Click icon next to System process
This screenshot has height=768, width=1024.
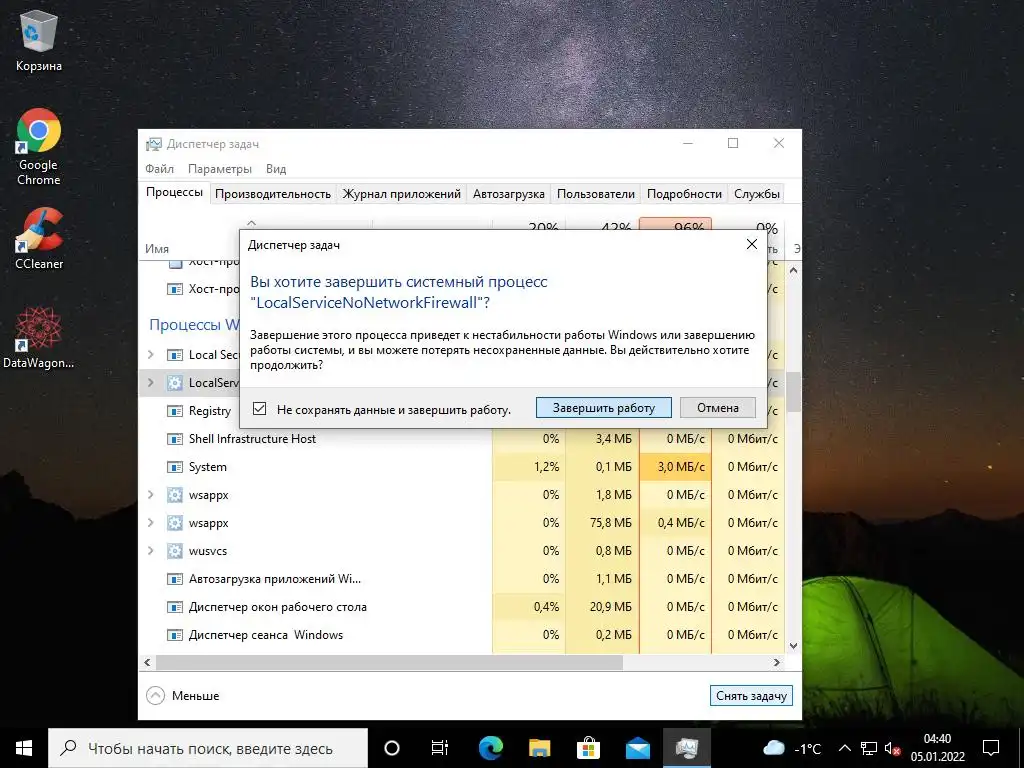click(x=174, y=467)
